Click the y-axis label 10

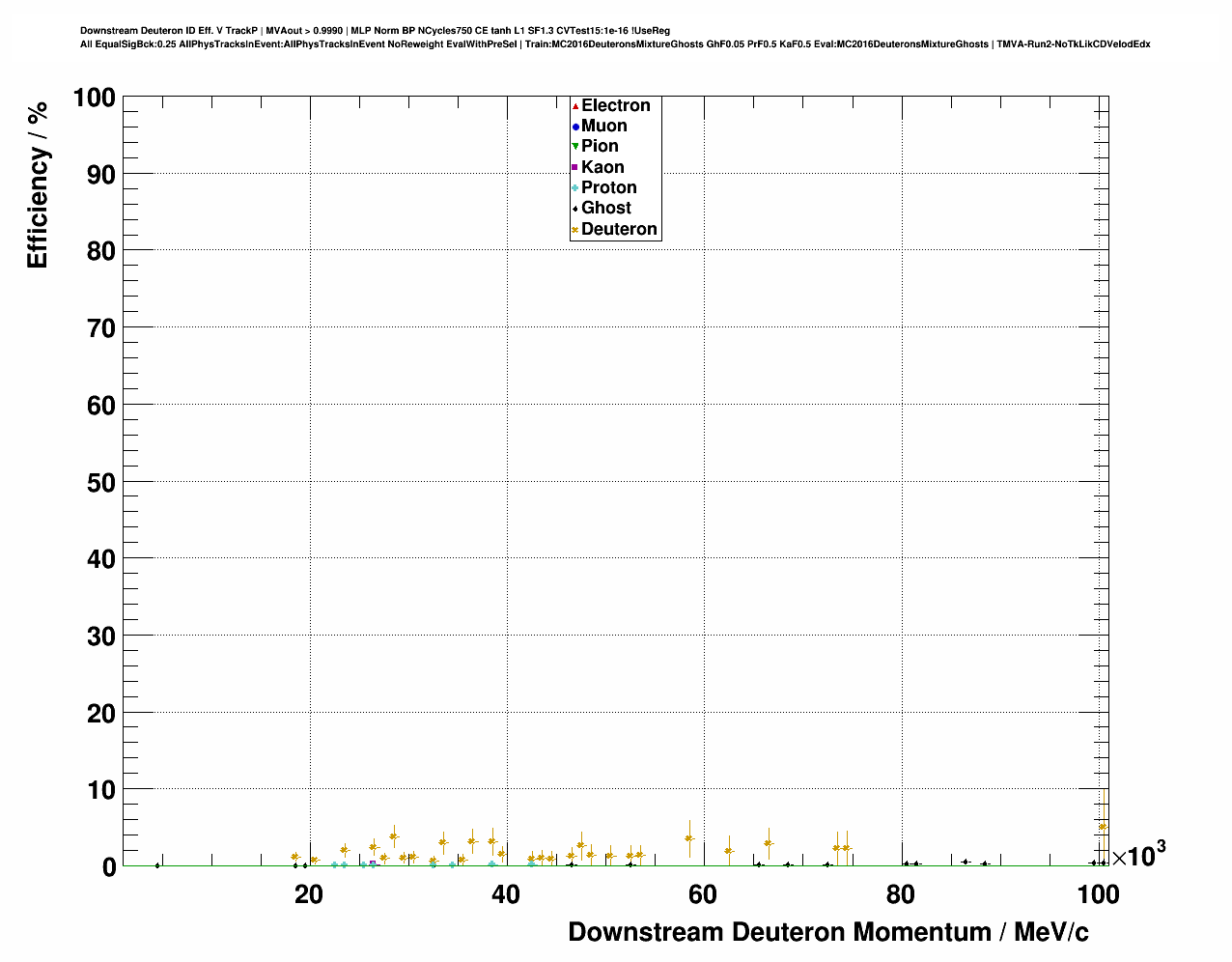[x=101, y=790]
